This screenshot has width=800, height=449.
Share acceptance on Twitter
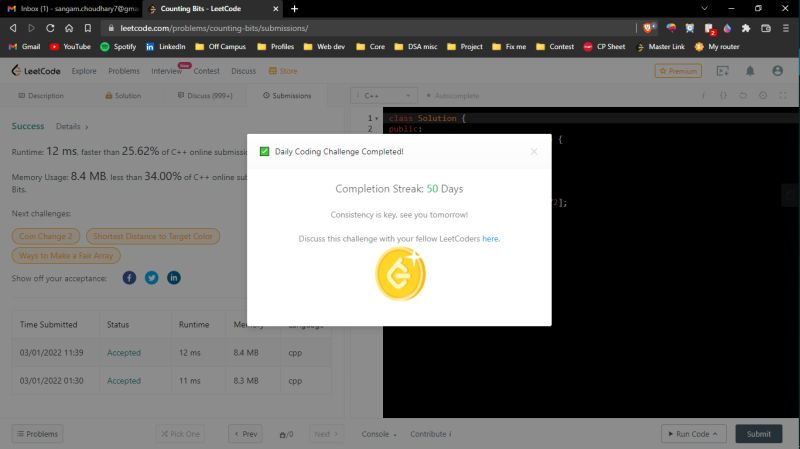(x=151, y=277)
